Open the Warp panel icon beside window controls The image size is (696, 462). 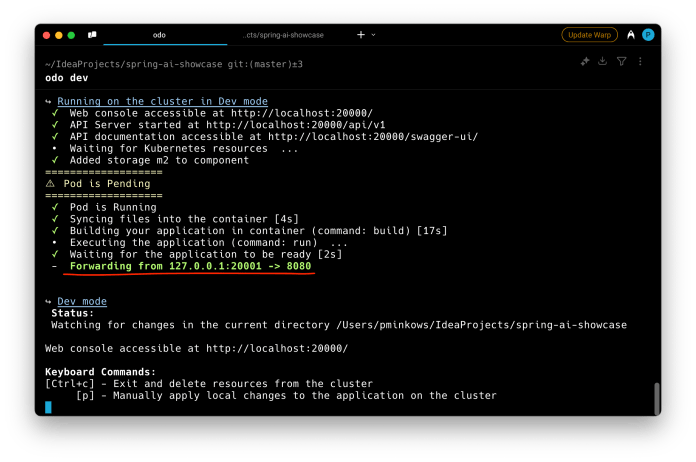click(92, 35)
